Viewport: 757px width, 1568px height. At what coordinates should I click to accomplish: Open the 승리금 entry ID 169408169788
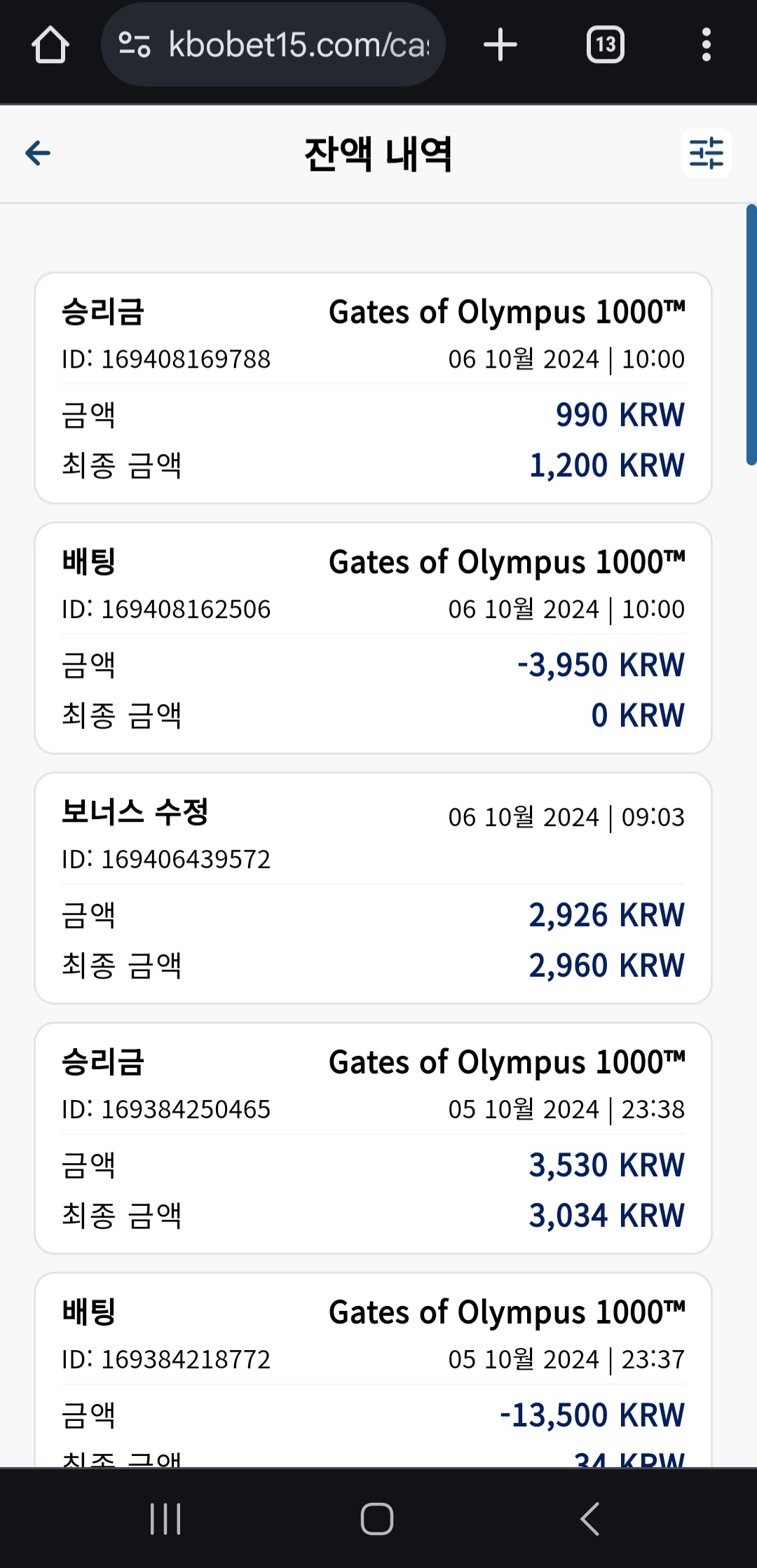pos(374,388)
